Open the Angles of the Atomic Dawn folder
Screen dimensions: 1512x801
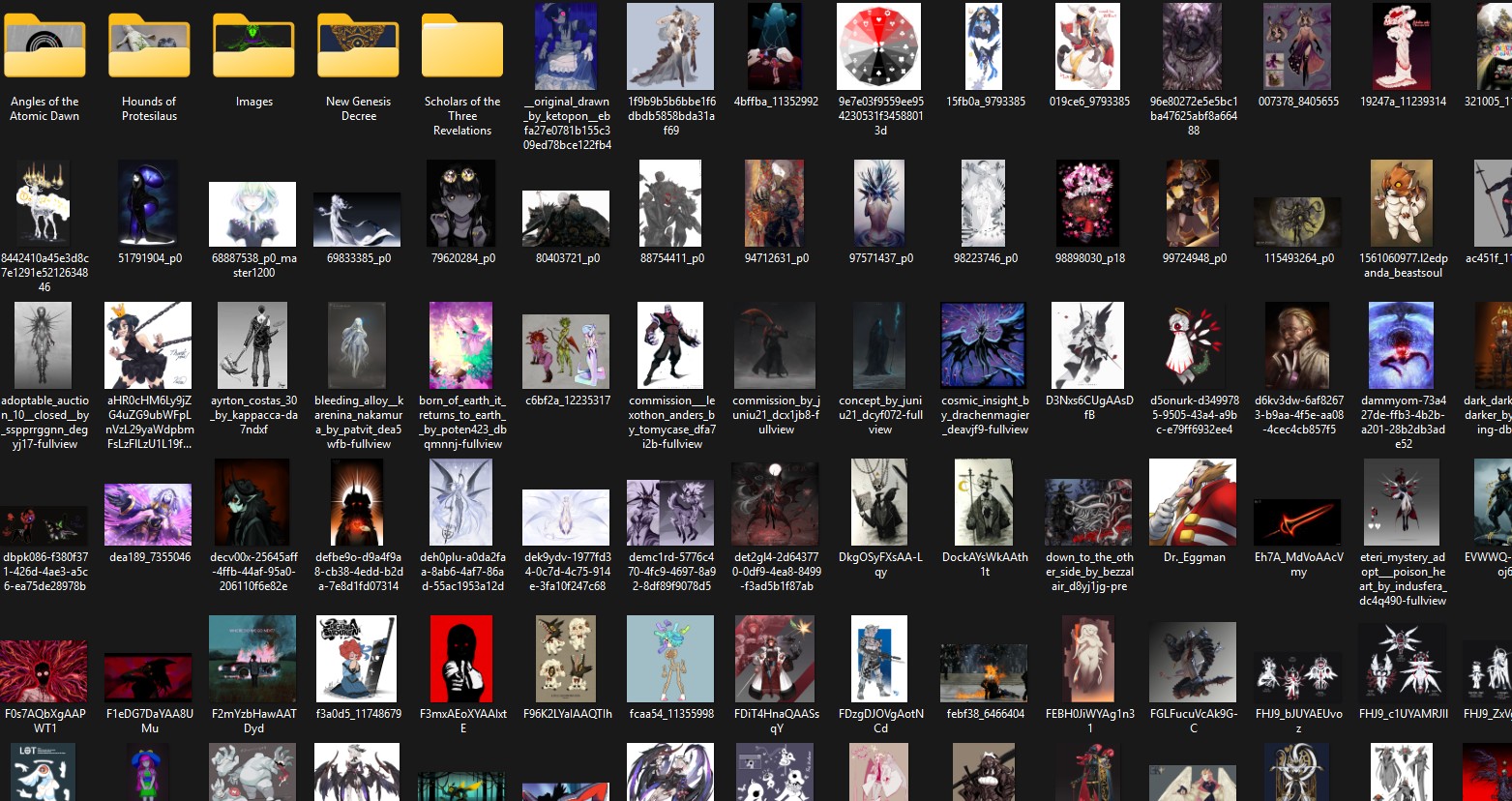(44, 45)
